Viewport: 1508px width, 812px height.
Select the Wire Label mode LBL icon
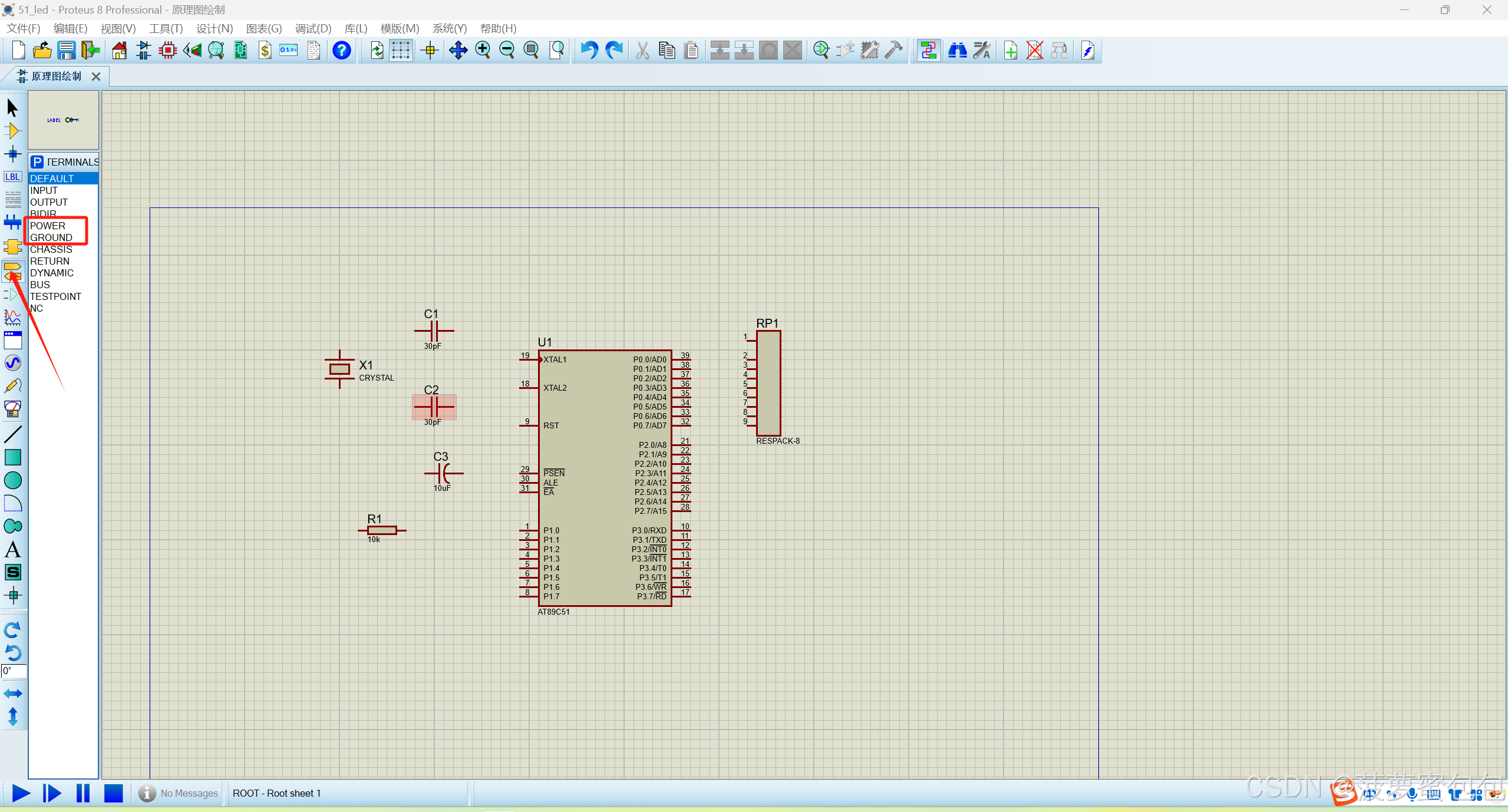[x=12, y=177]
